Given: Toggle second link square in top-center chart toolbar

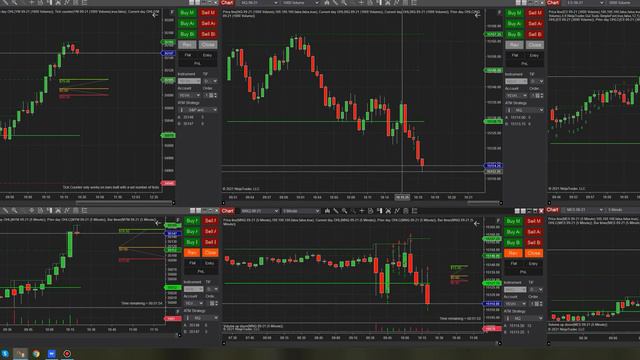Looking at the screenshot, I should tap(524, 2).
